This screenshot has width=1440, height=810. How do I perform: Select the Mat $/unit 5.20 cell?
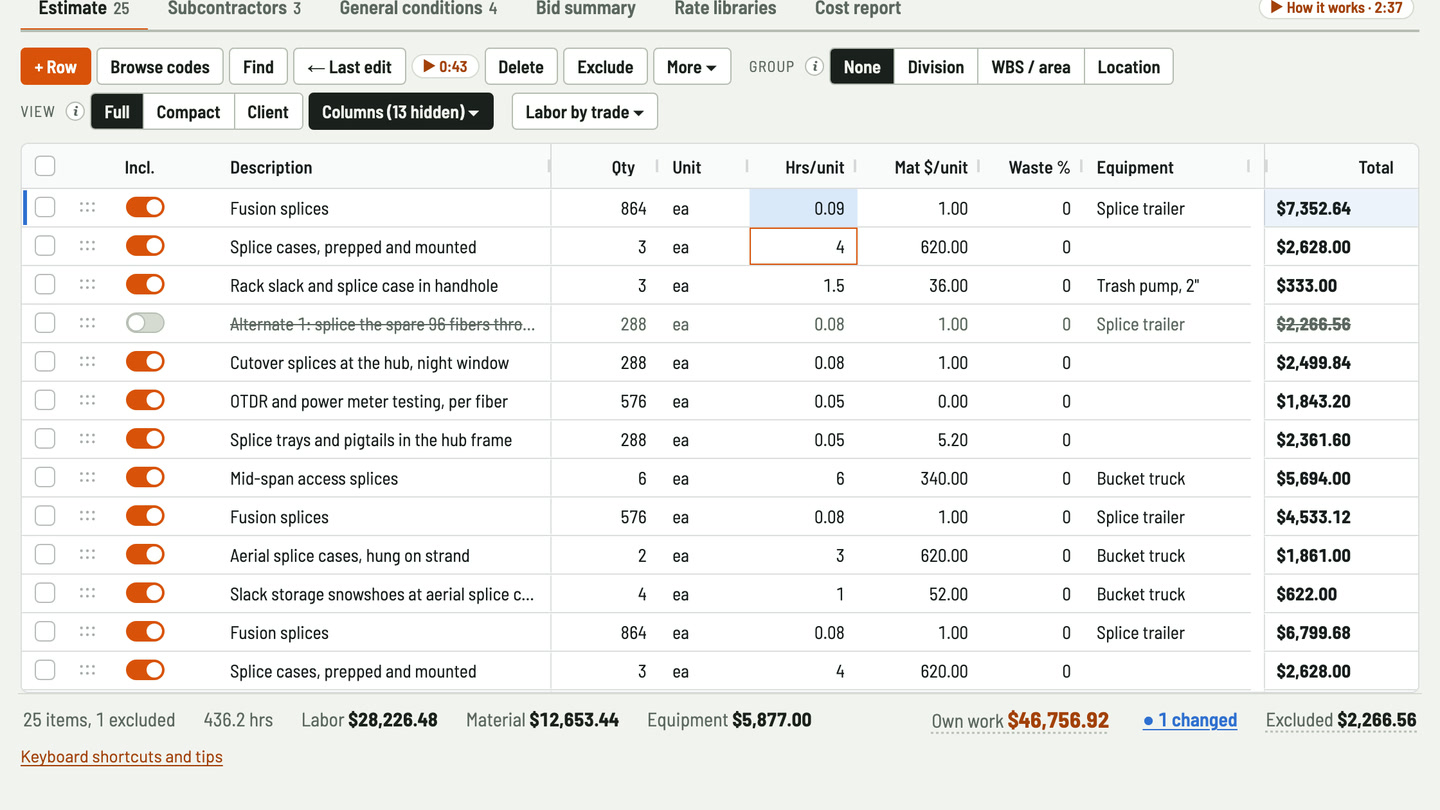(x=918, y=439)
